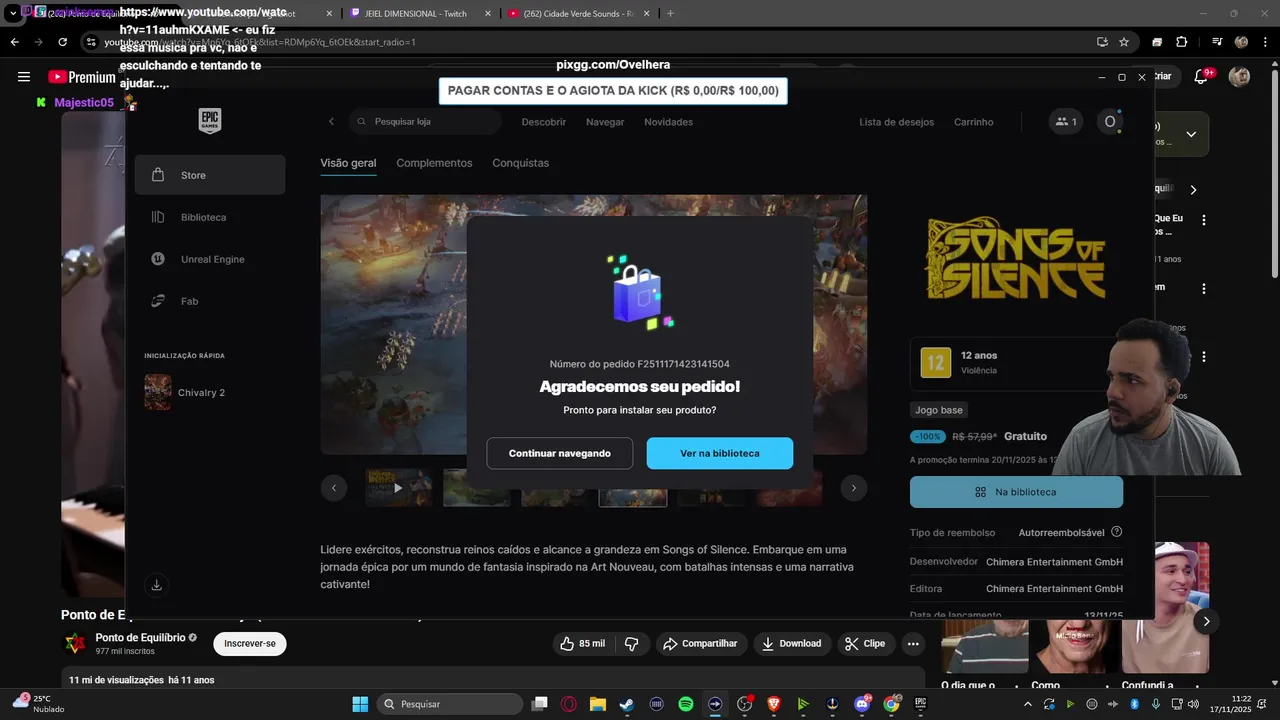
Task: Open the downloads icon in Epic sidebar
Action: pos(156,585)
